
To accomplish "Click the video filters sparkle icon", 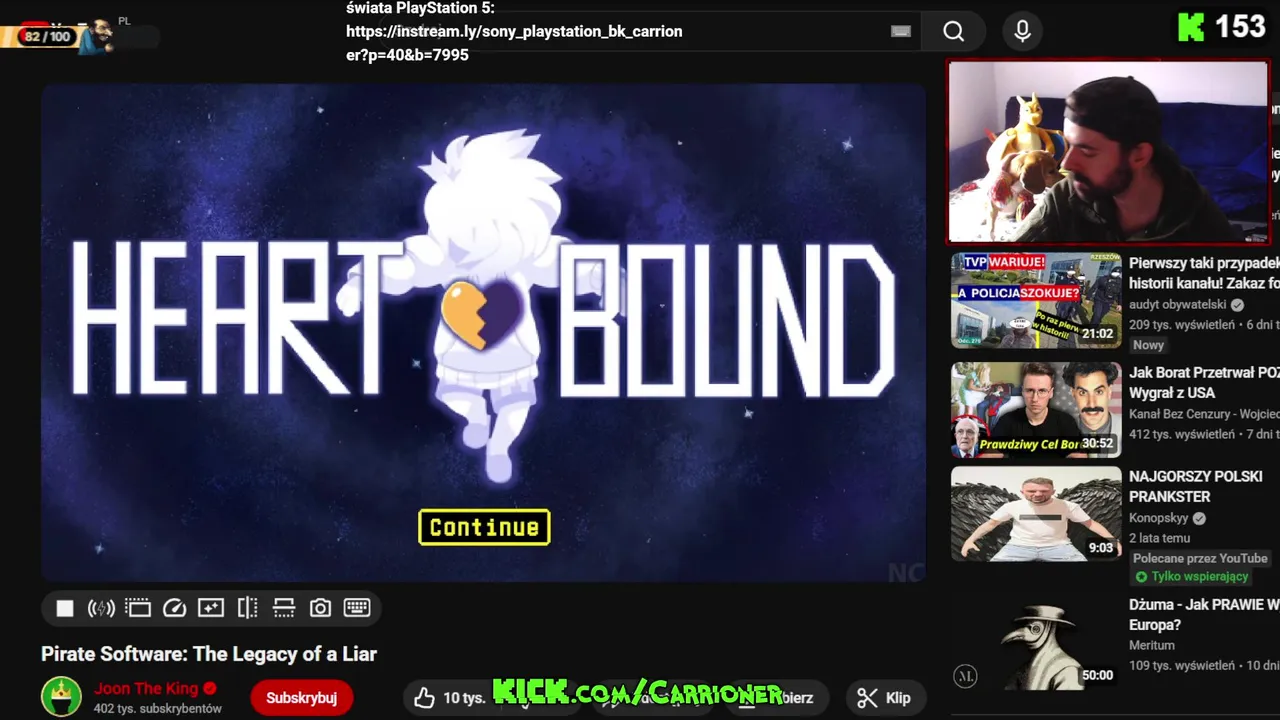I will click(x=211, y=608).
